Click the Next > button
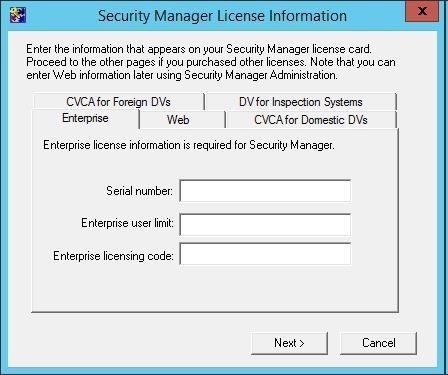This screenshot has width=448, height=375. tap(289, 343)
